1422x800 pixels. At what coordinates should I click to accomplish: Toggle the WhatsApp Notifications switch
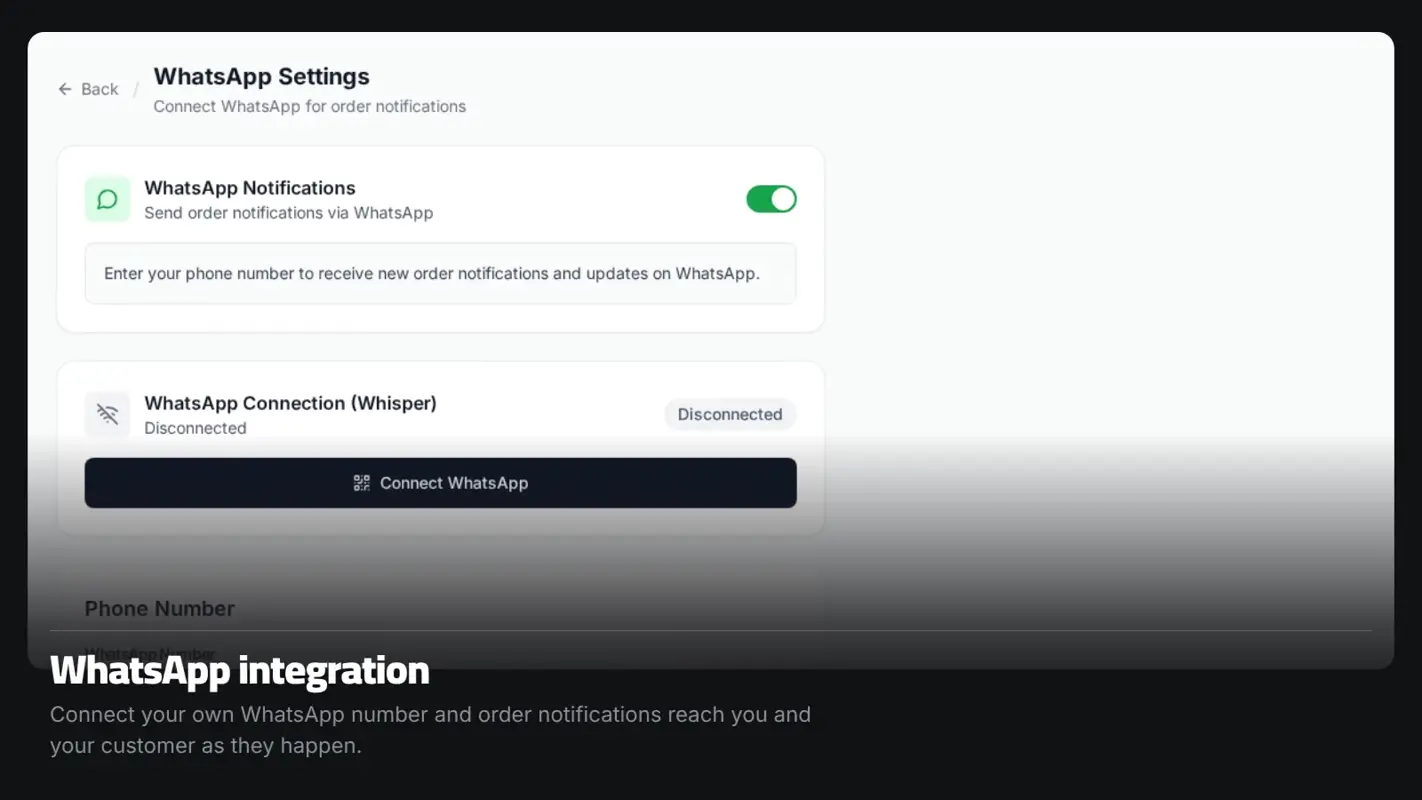tap(771, 199)
